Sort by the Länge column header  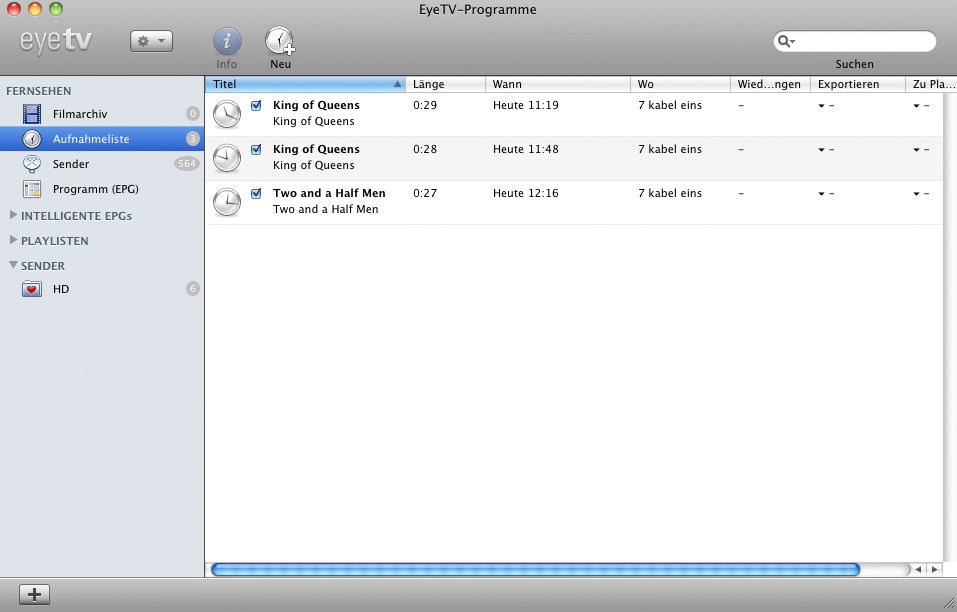pos(446,84)
